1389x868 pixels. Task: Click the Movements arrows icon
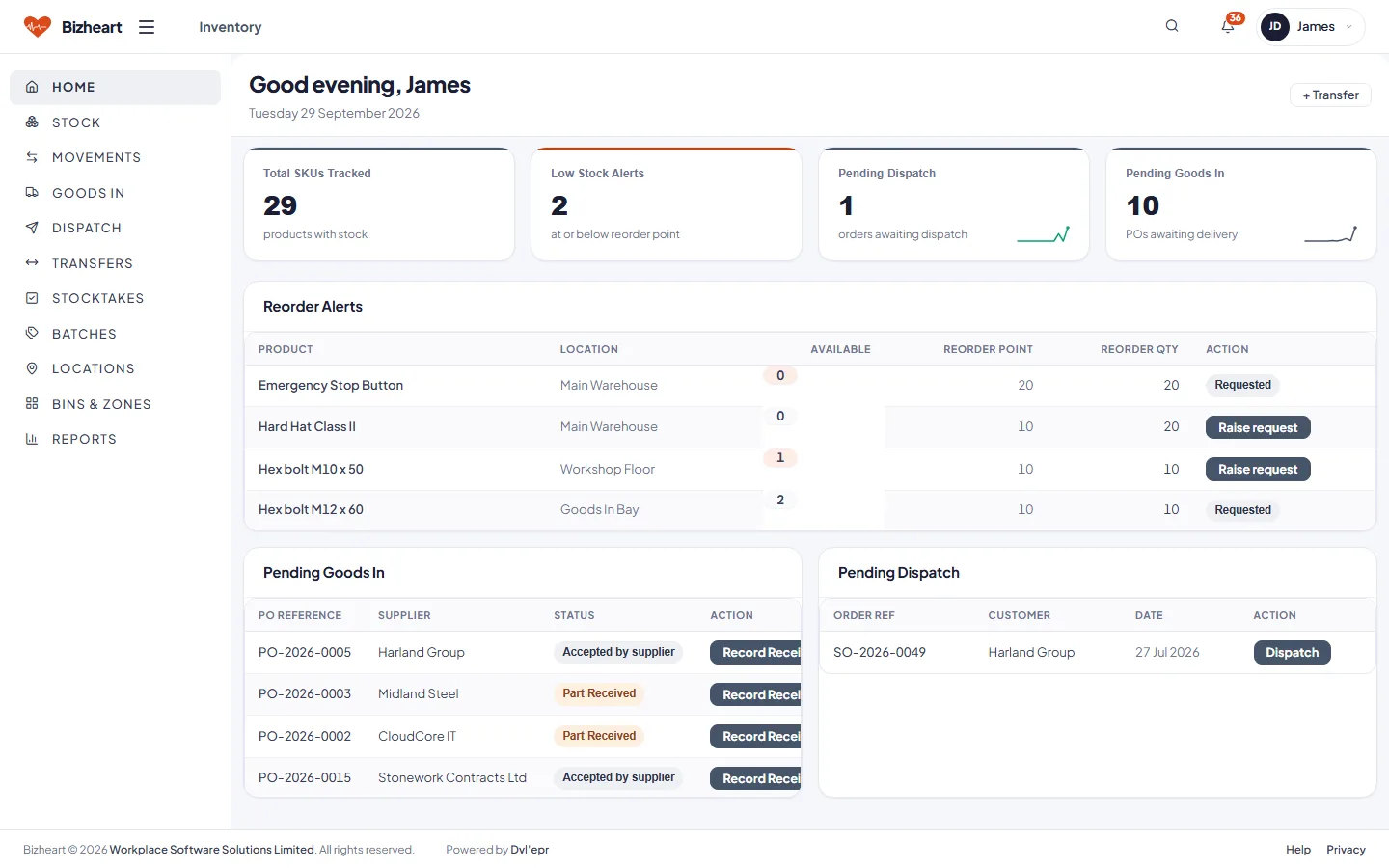[32, 157]
